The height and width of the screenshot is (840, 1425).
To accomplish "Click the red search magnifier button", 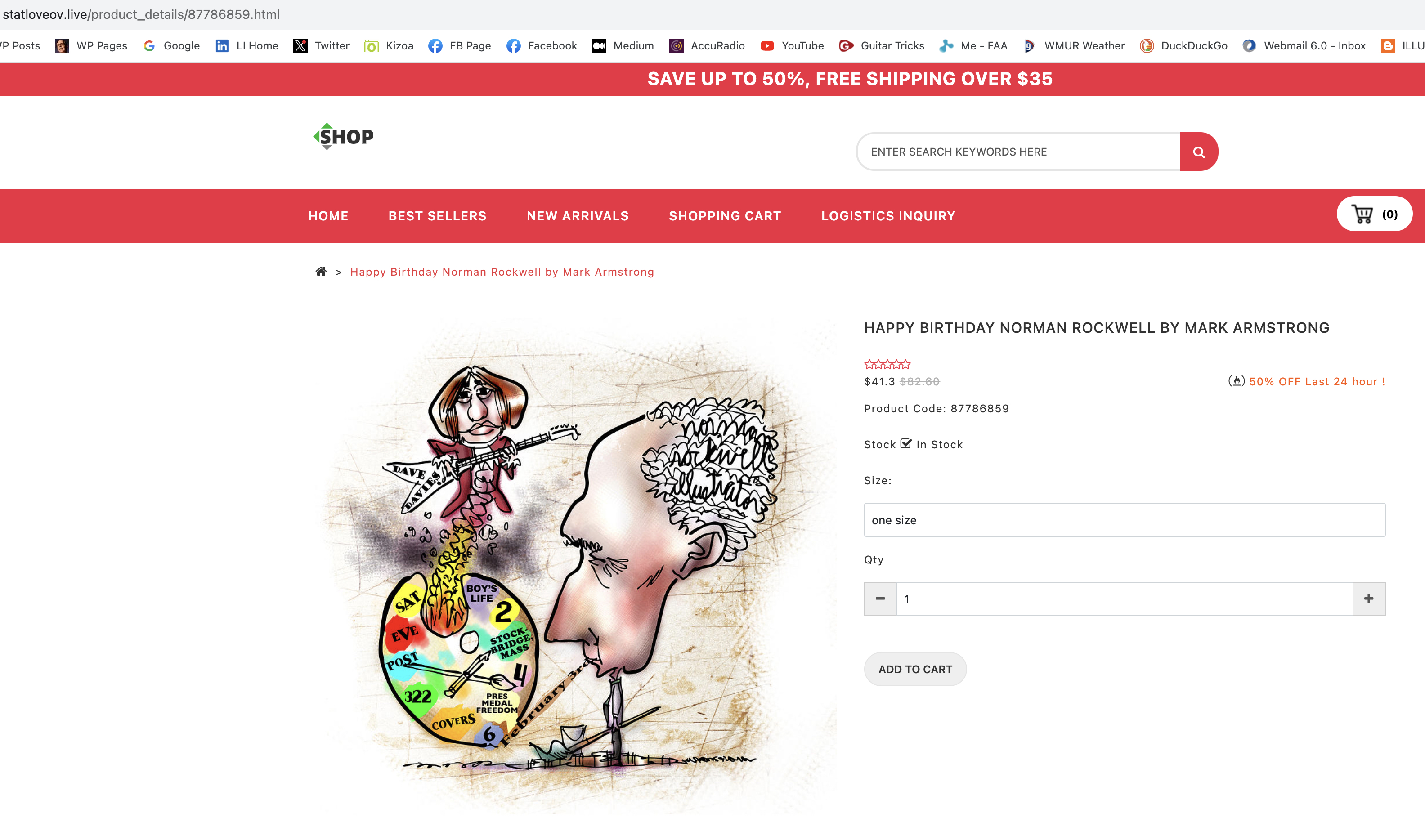I will (1199, 152).
